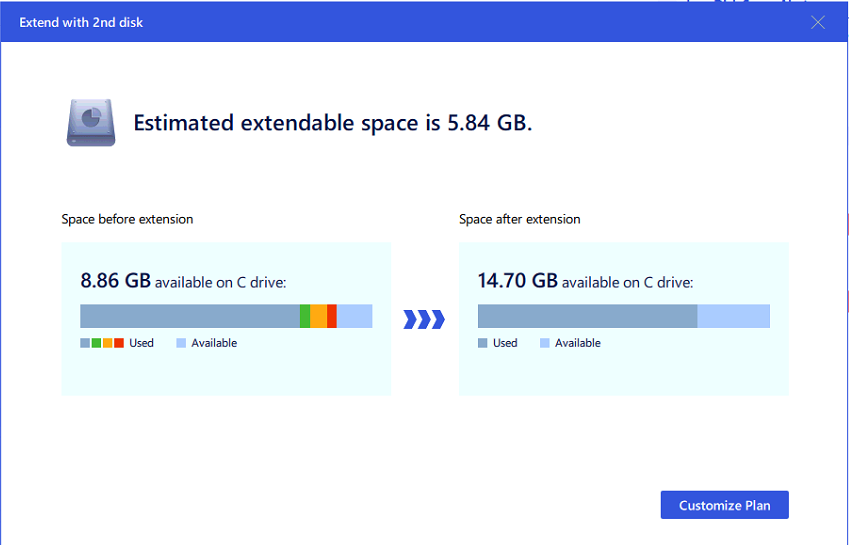Click the Available legend swatch under before-extension bar
The image size is (849, 545).
[181, 343]
